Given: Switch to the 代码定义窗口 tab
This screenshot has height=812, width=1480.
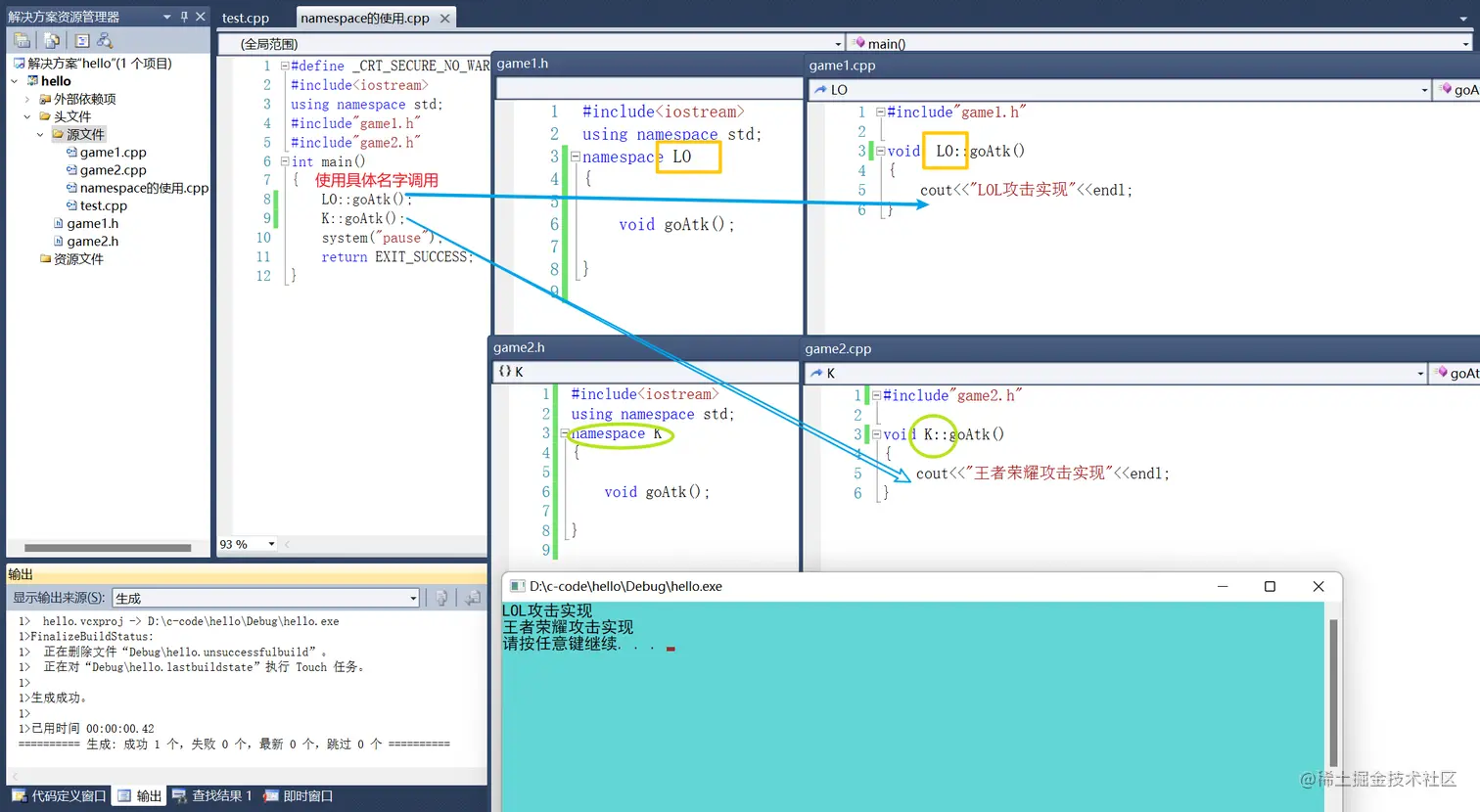Looking at the screenshot, I should click(x=59, y=796).
